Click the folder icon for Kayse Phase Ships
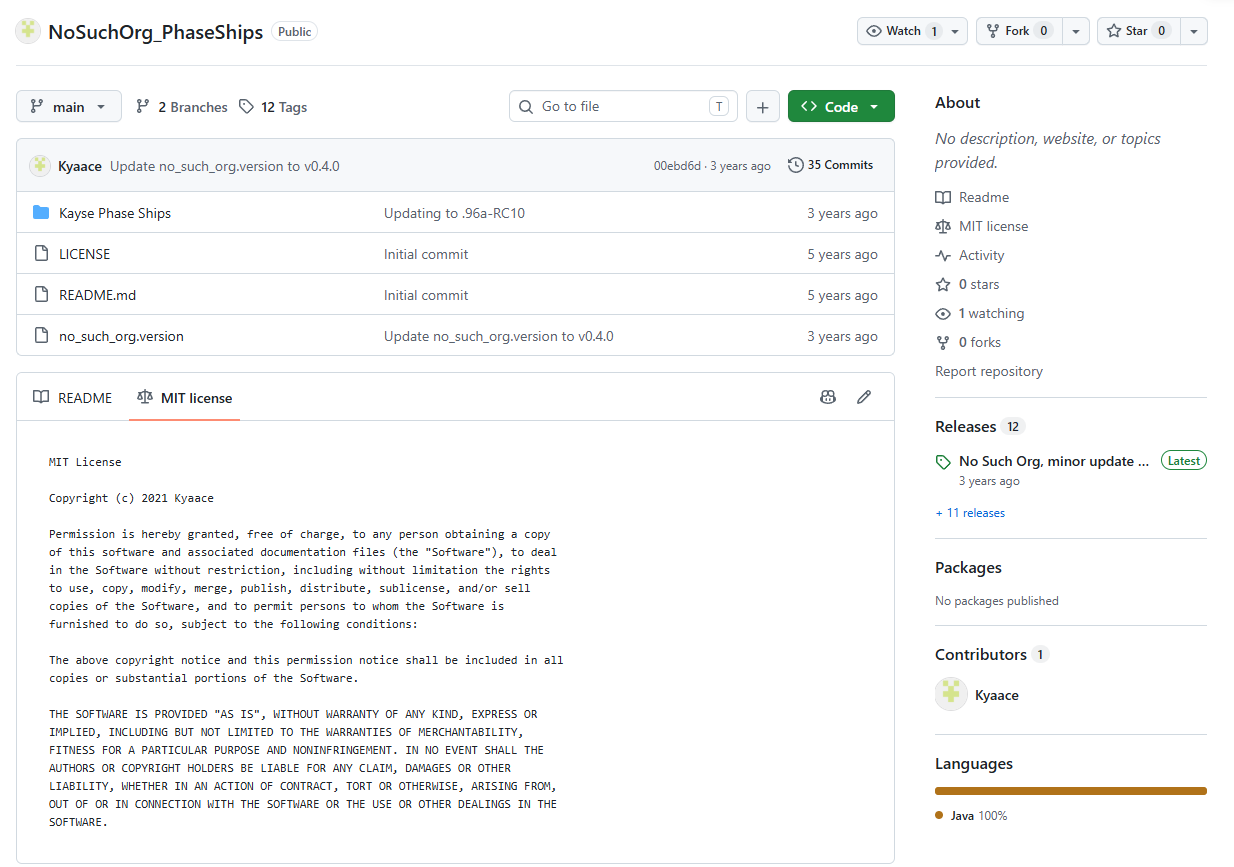This screenshot has width=1234, height=867. pyautogui.click(x=41, y=213)
